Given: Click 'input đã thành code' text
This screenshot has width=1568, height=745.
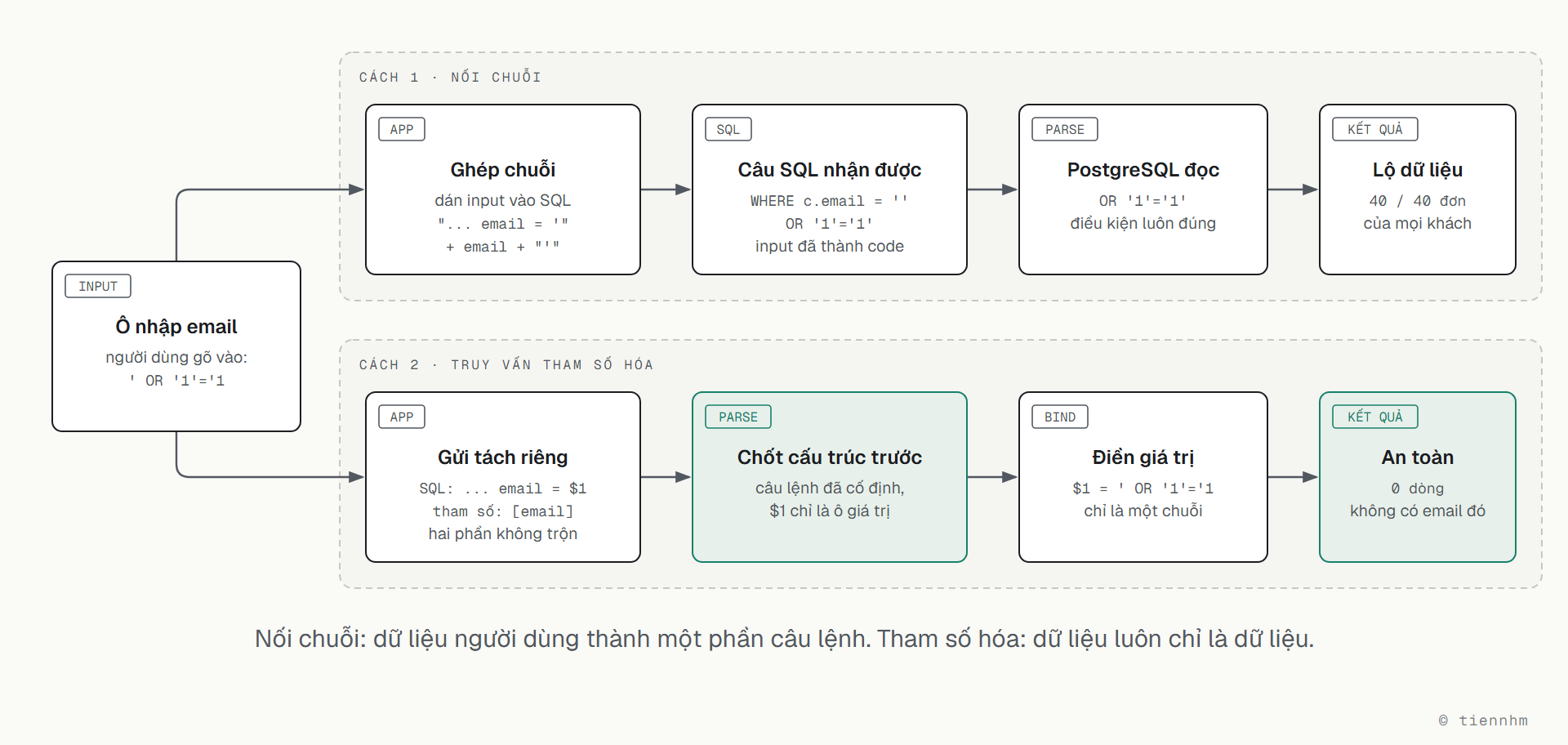Looking at the screenshot, I should pyautogui.click(x=830, y=246).
